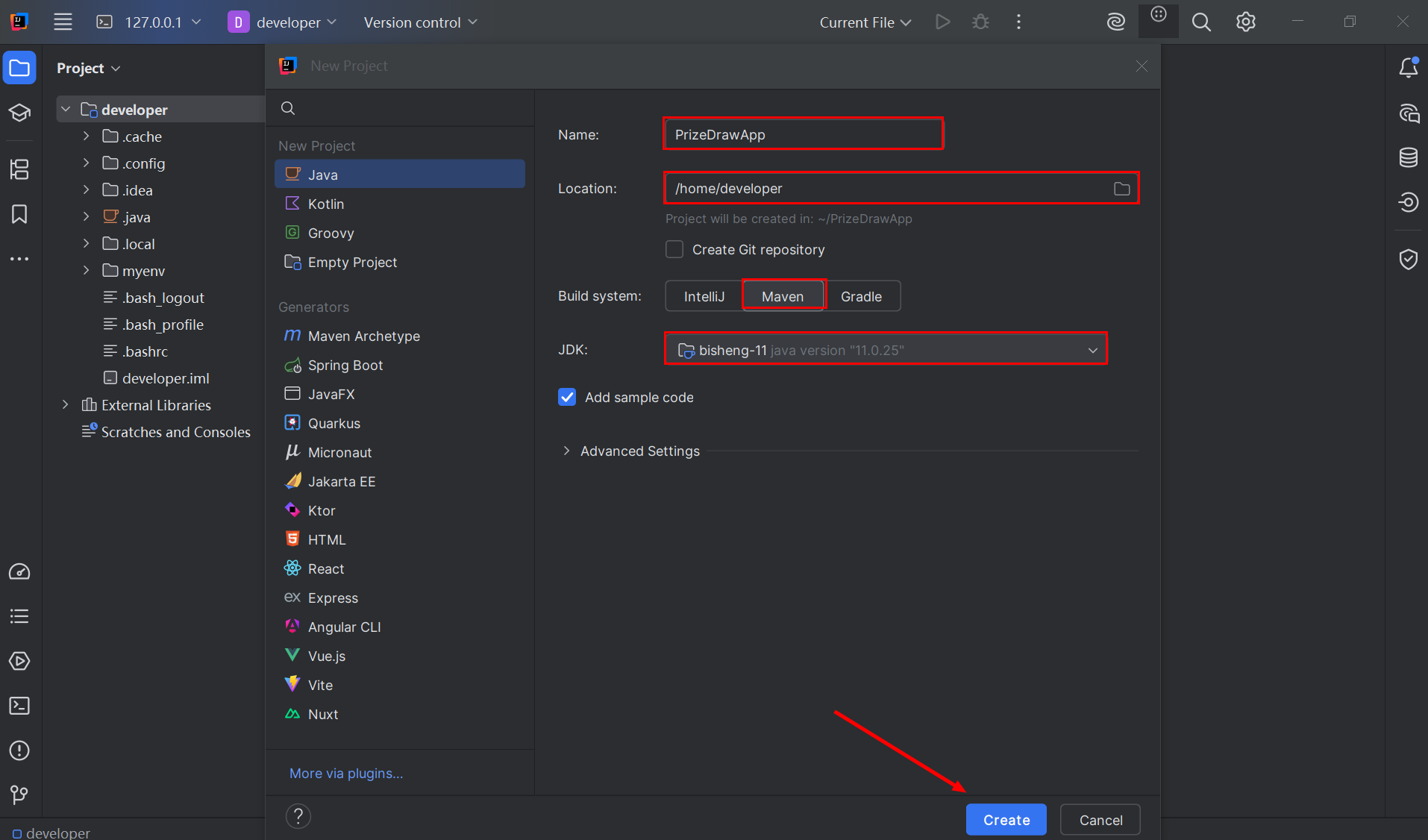Close the New Project dialog
1428x840 pixels.
click(x=1142, y=66)
